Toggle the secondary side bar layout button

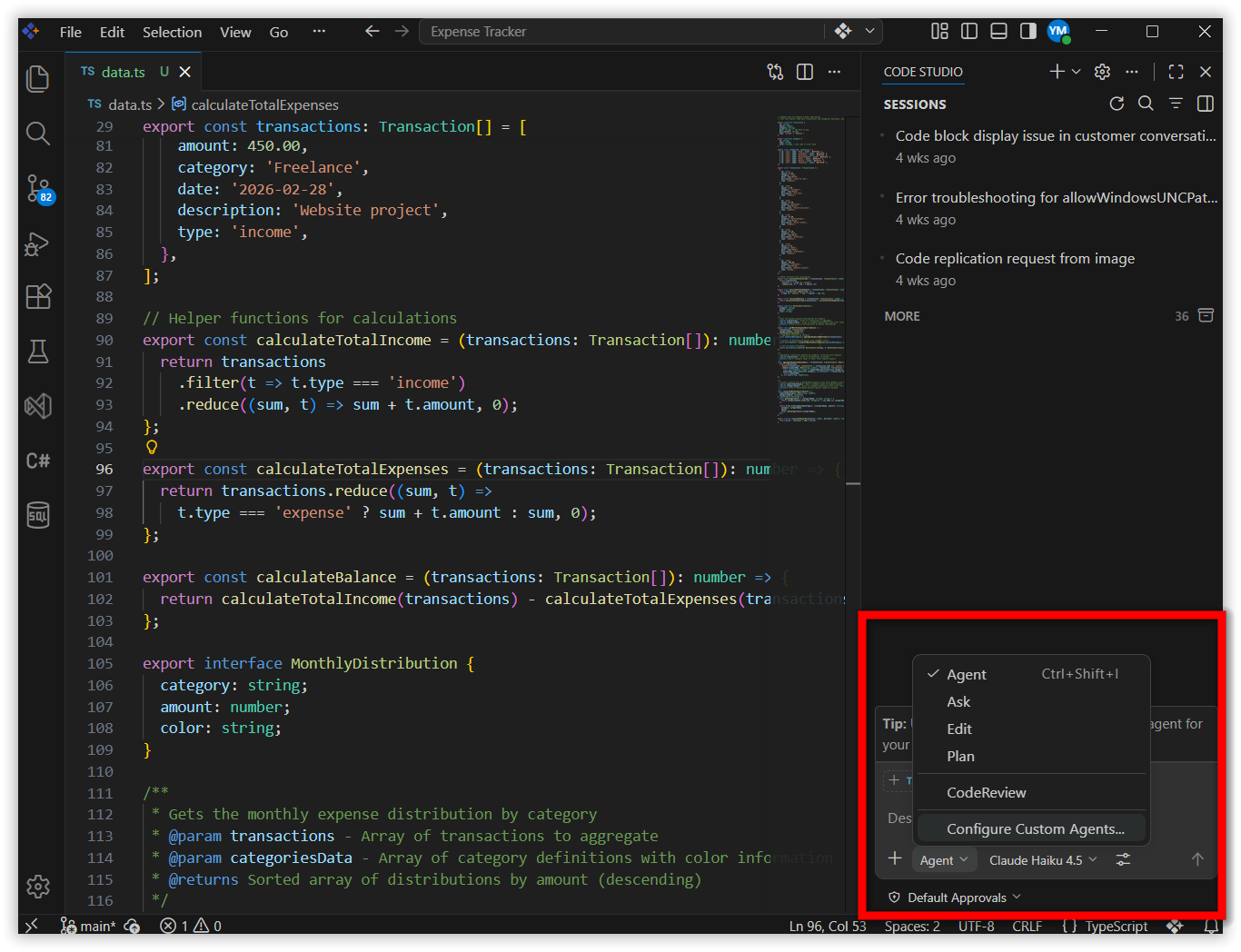tap(1028, 31)
